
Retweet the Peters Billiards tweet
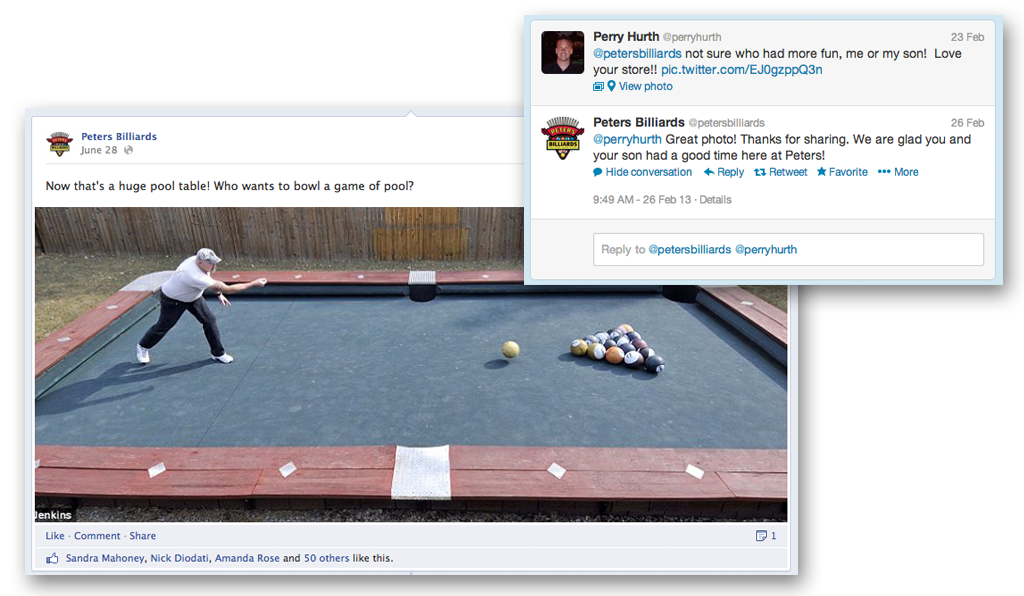click(x=780, y=172)
